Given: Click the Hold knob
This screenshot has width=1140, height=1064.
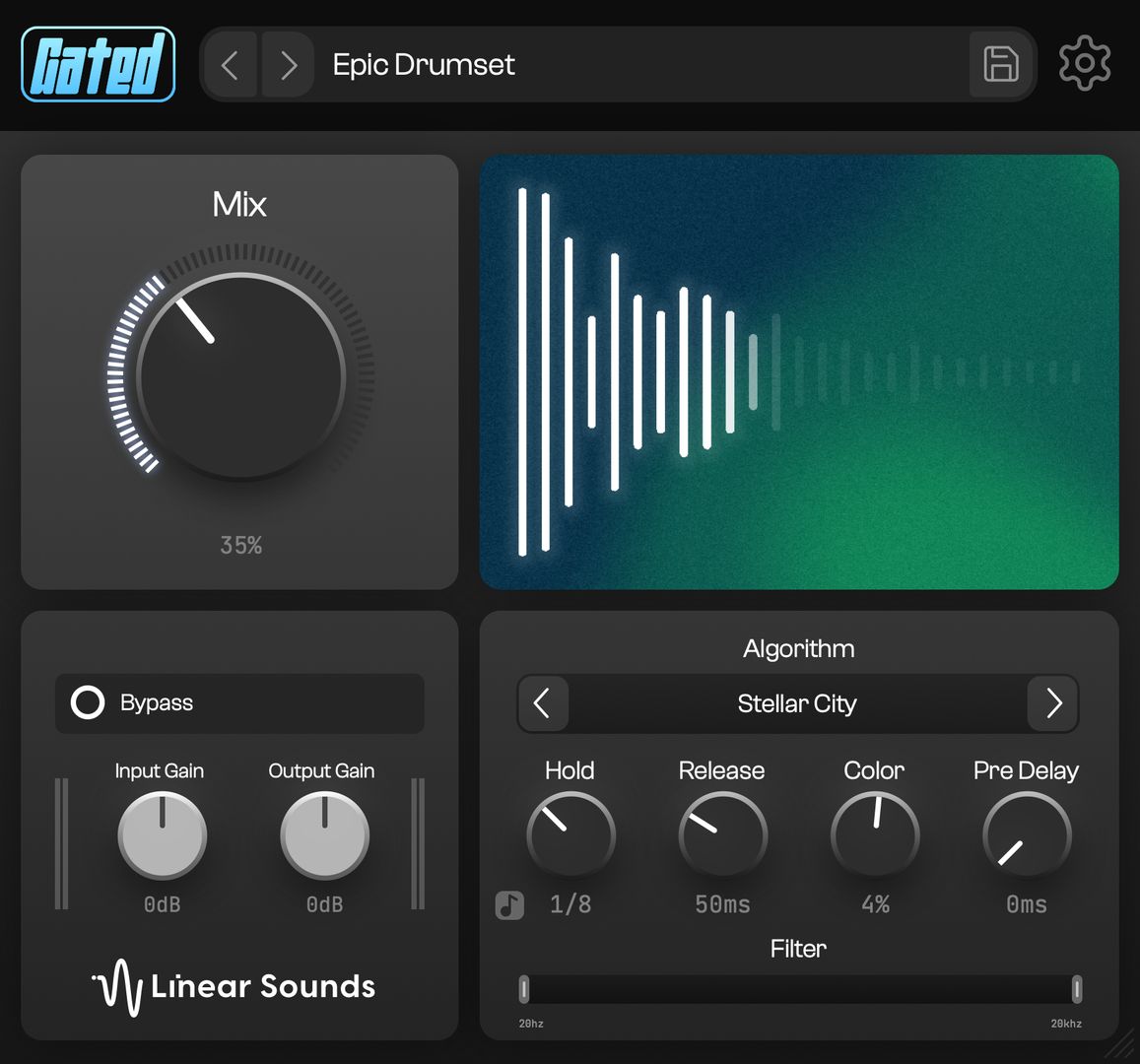Looking at the screenshot, I should coord(570,835).
